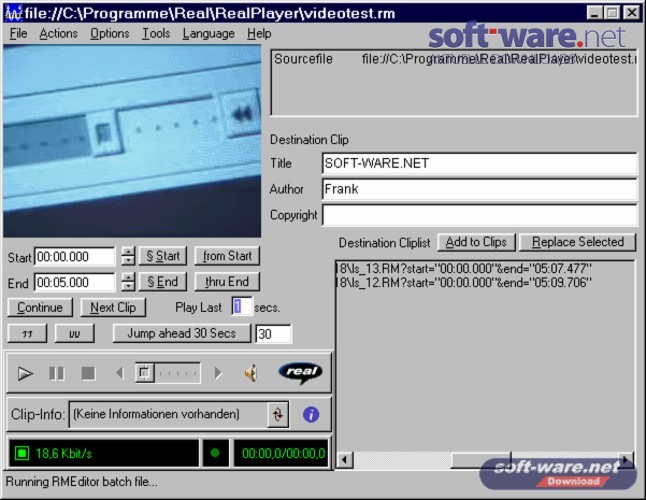Image resolution: width=646 pixels, height=500 pixels.
Task: Click the Sourcefile path text
Action: [499, 59]
